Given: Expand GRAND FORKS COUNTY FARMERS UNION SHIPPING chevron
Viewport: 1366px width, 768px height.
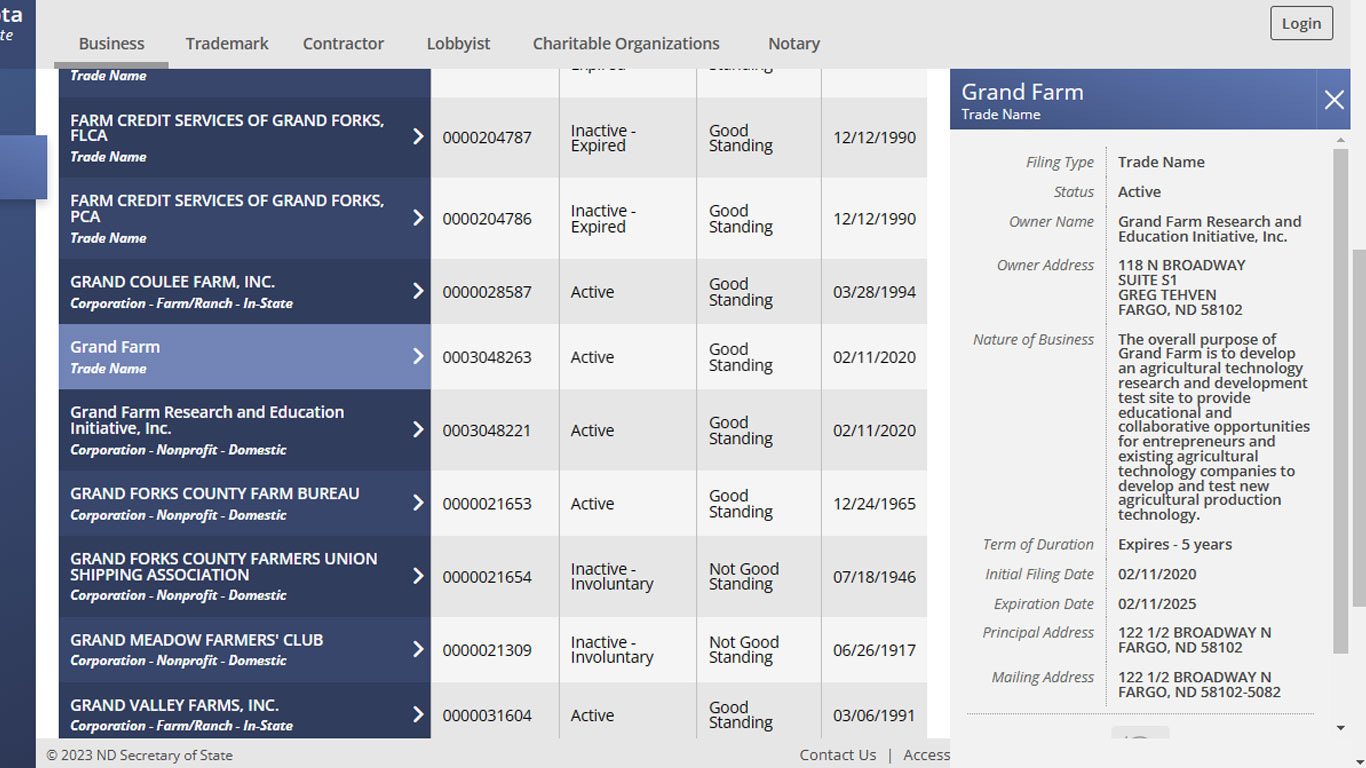Looking at the screenshot, I should pyautogui.click(x=419, y=576).
